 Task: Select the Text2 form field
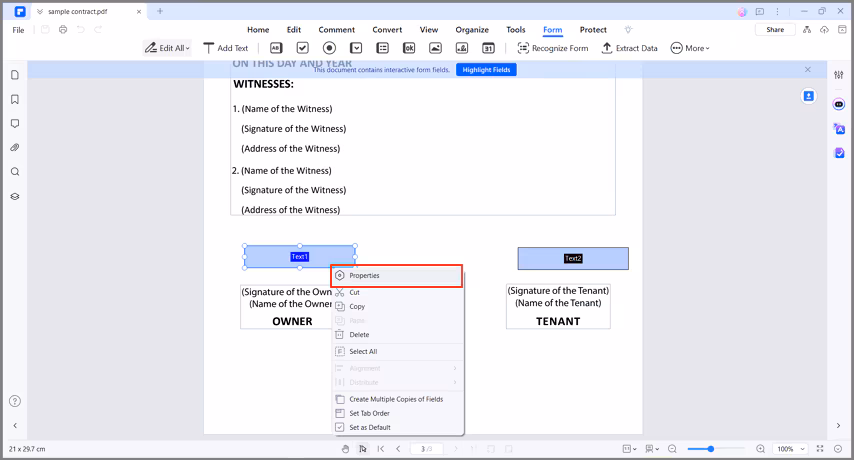(573, 259)
